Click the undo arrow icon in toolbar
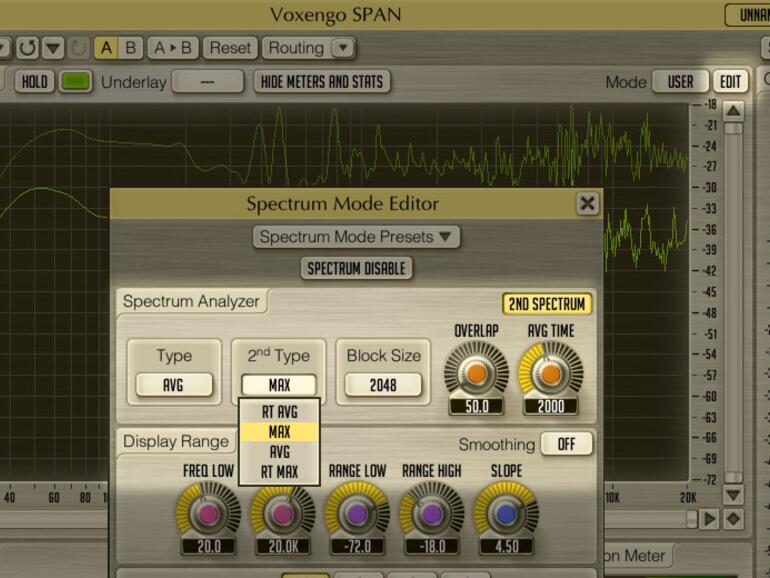Screen dimensions: 770x578 pyautogui.click(x=26, y=48)
